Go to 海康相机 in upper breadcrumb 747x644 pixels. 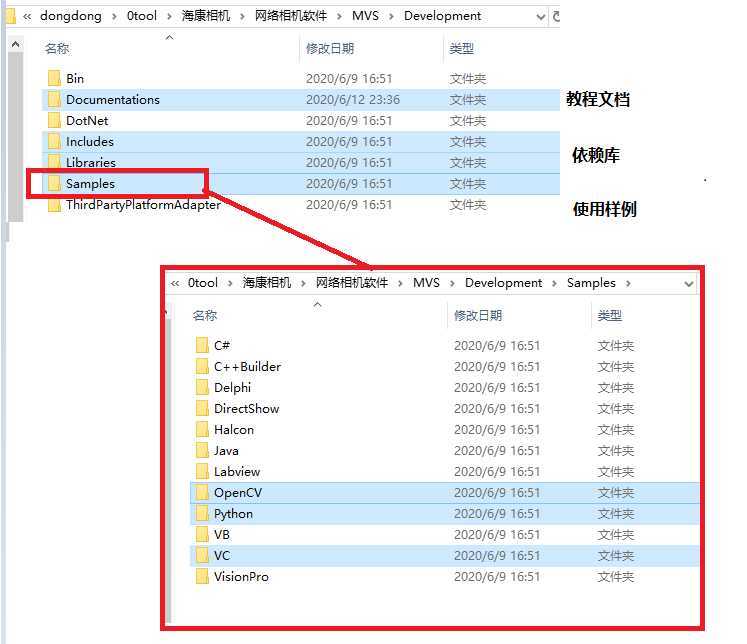coord(206,16)
